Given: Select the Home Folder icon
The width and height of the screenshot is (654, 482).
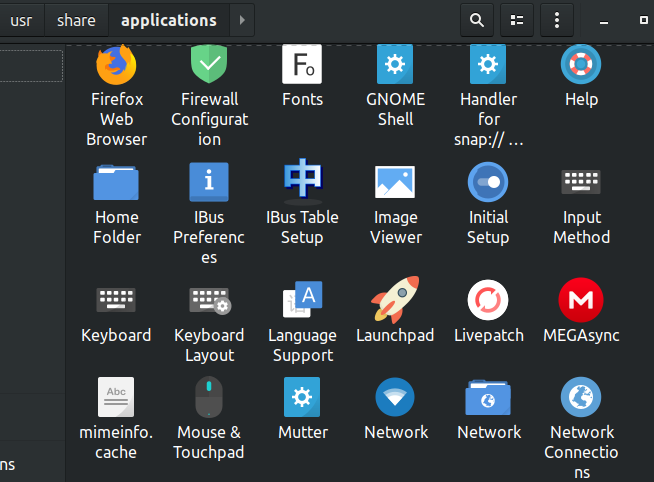Looking at the screenshot, I should (116, 183).
